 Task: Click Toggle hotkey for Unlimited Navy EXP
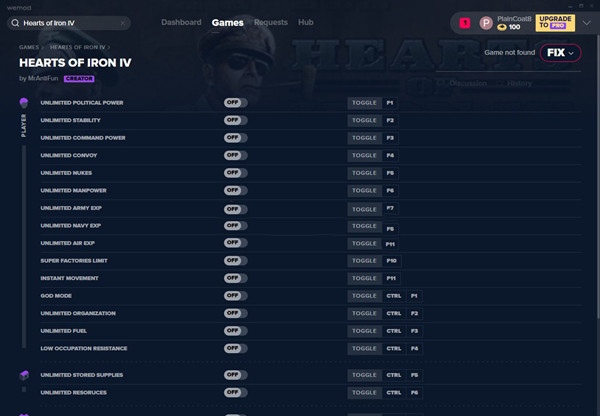click(364, 226)
